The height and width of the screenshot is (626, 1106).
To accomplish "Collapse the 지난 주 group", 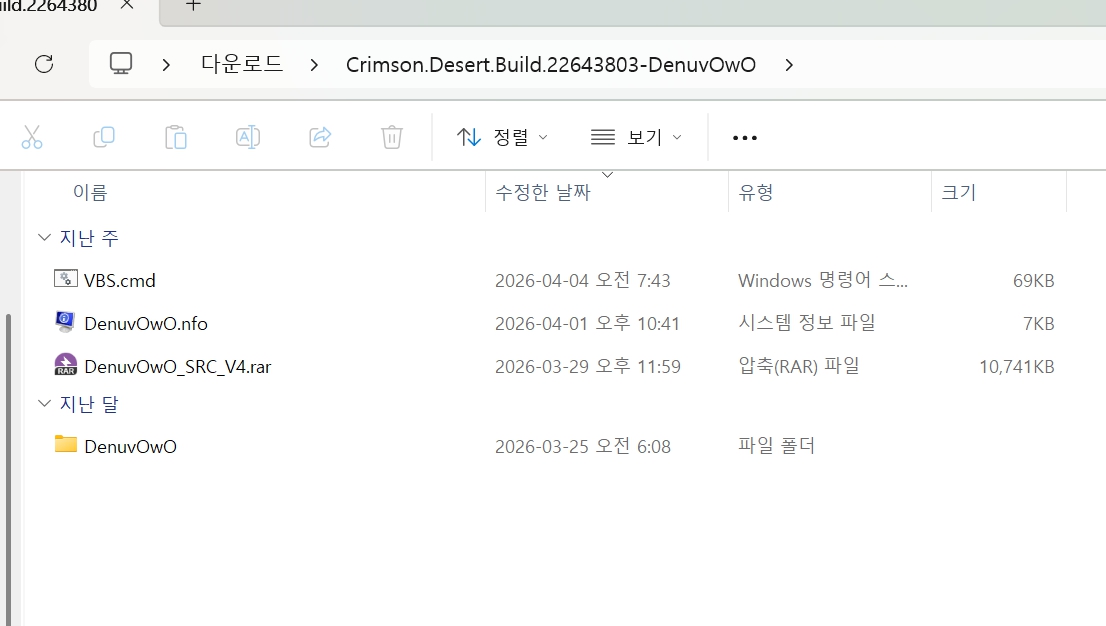I will pyautogui.click(x=44, y=238).
